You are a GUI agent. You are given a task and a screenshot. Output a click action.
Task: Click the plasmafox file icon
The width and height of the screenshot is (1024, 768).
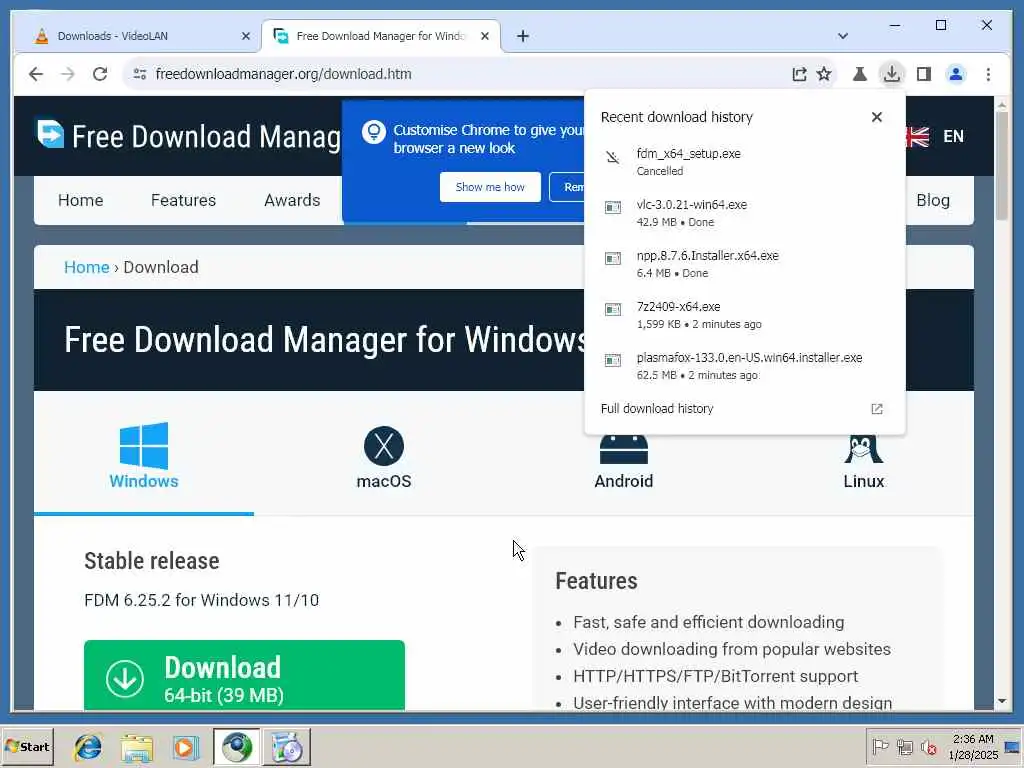point(613,360)
